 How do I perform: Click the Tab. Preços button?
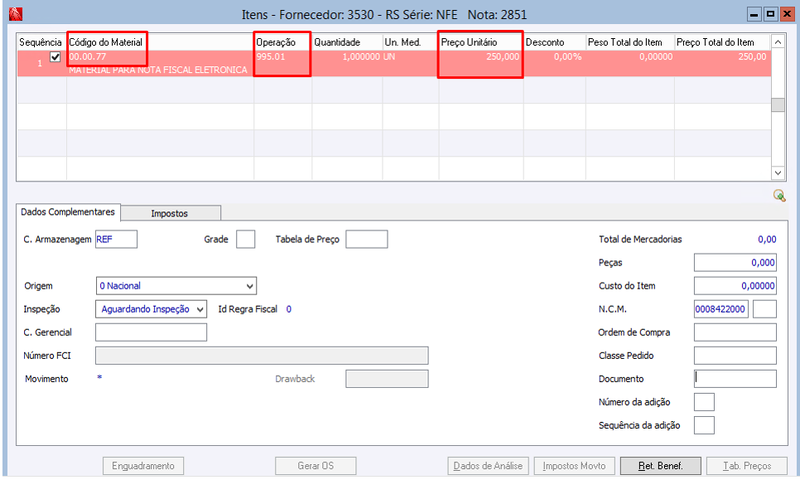click(x=746, y=466)
